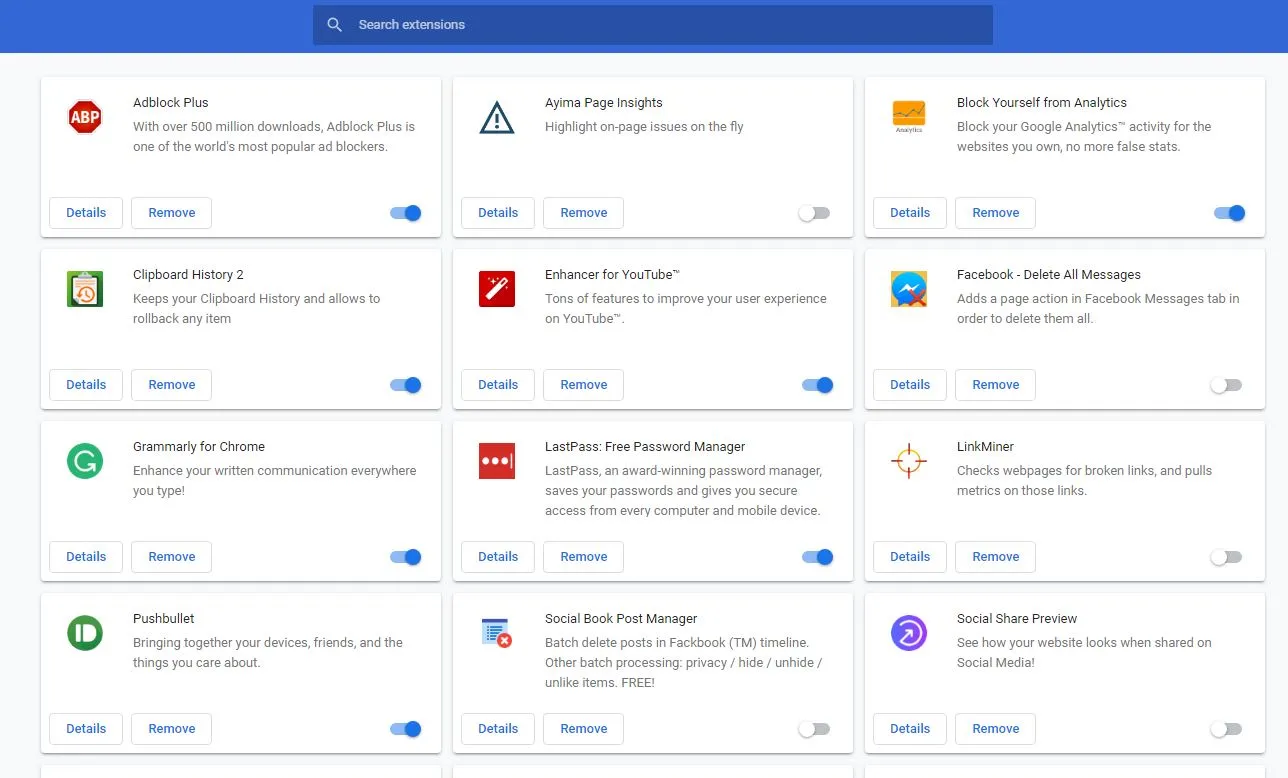Screen dimensions: 1288x778
Task: Enable Social Book Post Manager toggle
Action: click(814, 729)
